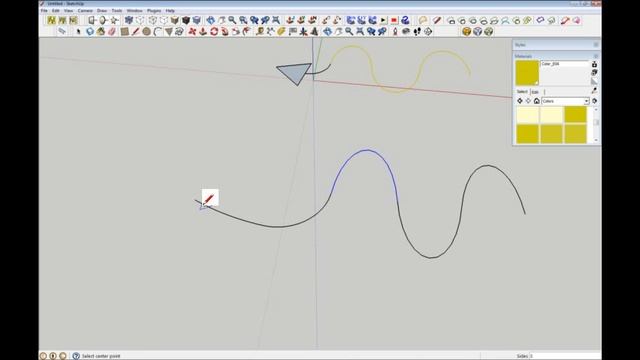Open the Colors library dropdown
This screenshot has height=360, width=640.
565,101
